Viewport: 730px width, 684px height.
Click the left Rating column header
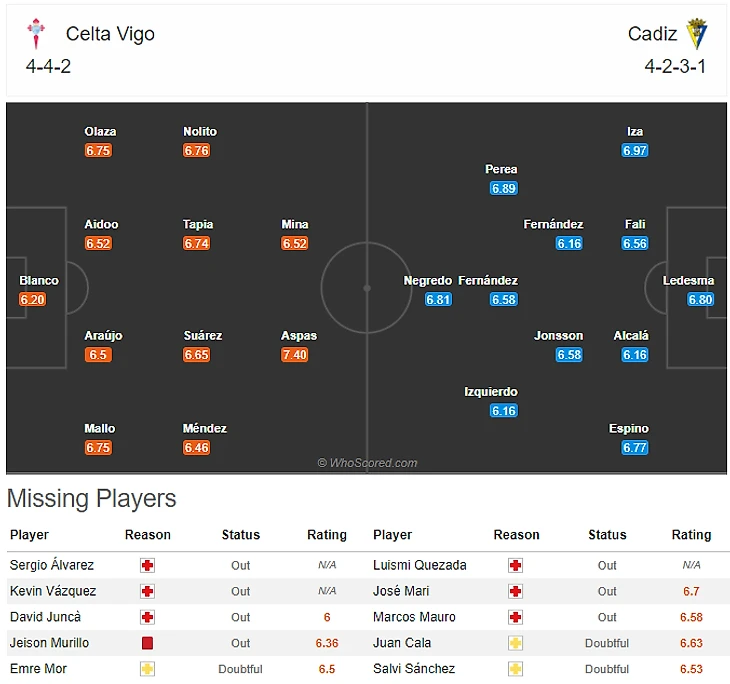pyautogui.click(x=327, y=535)
